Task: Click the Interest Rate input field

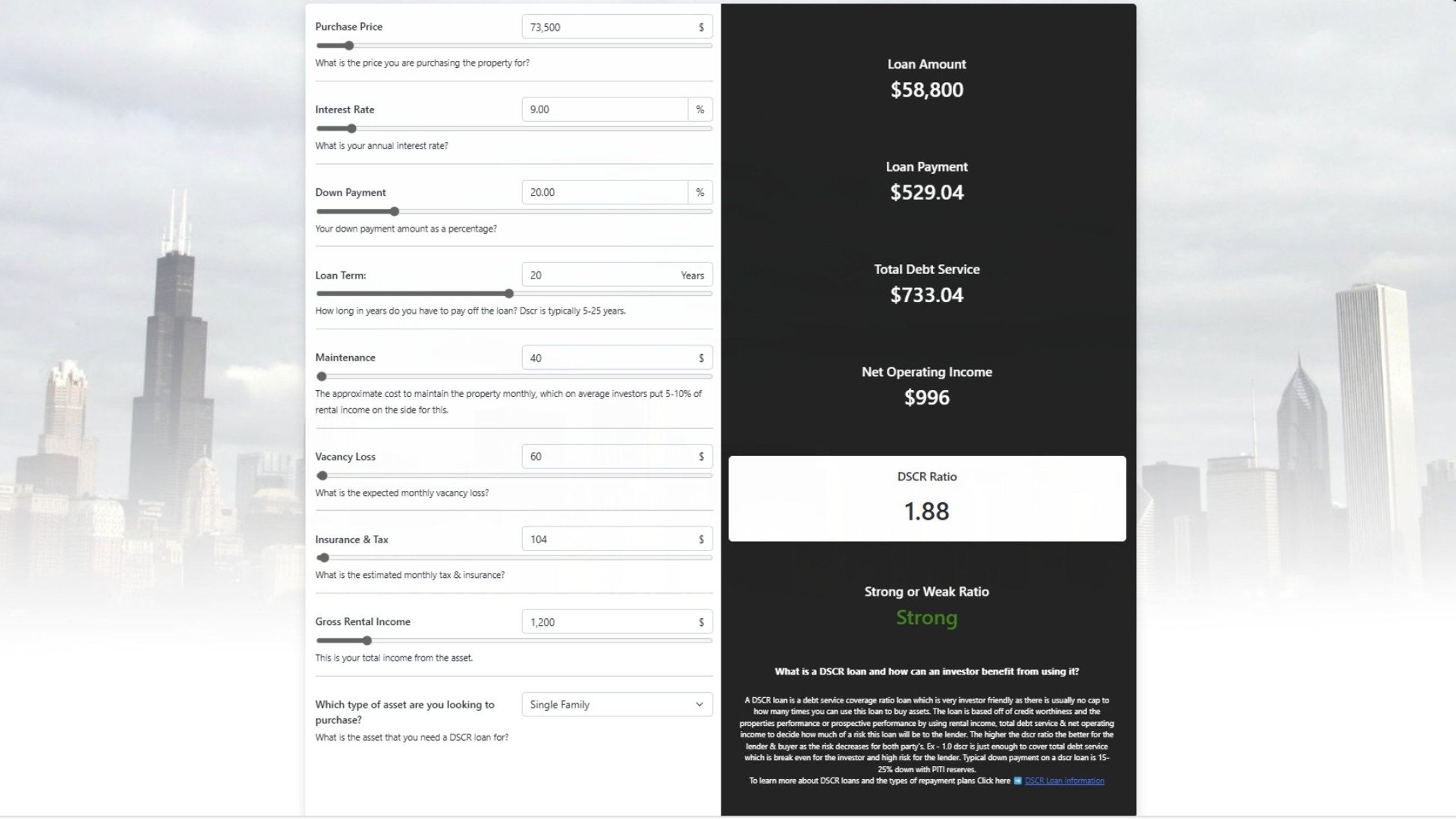Action: point(604,109)
